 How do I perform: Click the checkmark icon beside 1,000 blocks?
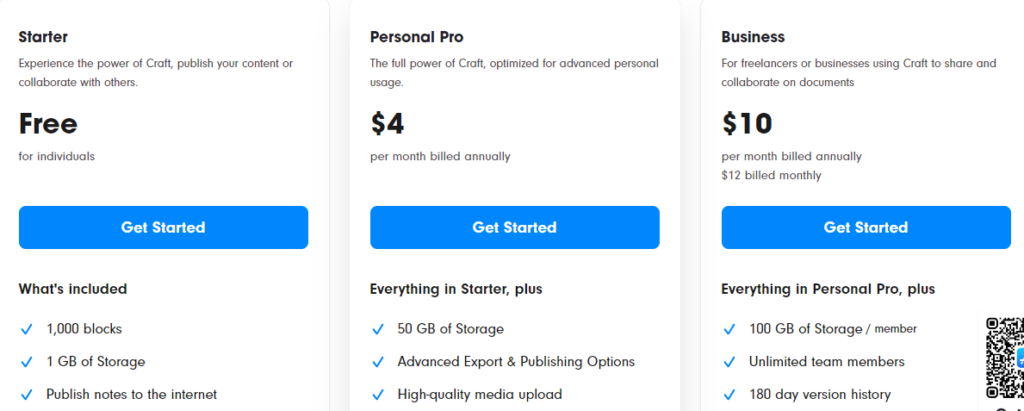pyautogui.click(x=26, y=329)
